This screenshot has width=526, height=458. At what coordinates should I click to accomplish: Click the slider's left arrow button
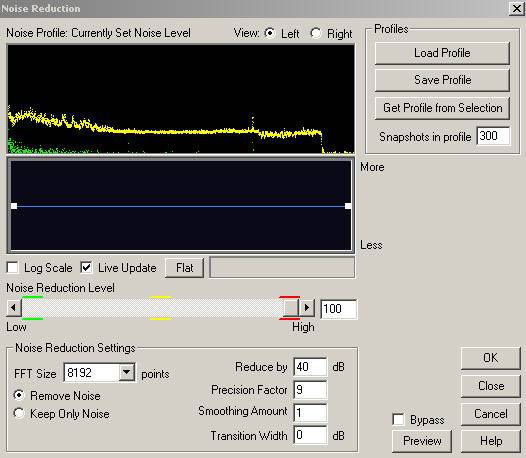pos(14,308)
